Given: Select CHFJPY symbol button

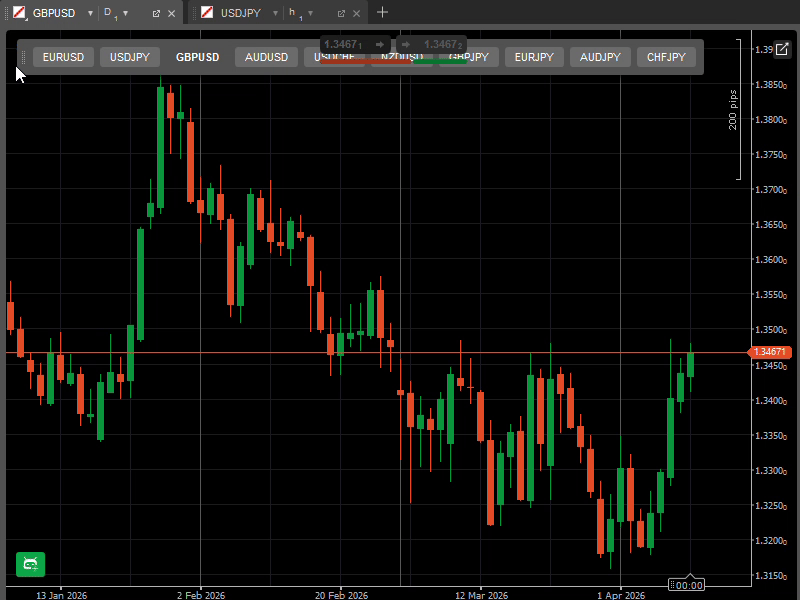Looking at the screenshot, I should (666, 57).
